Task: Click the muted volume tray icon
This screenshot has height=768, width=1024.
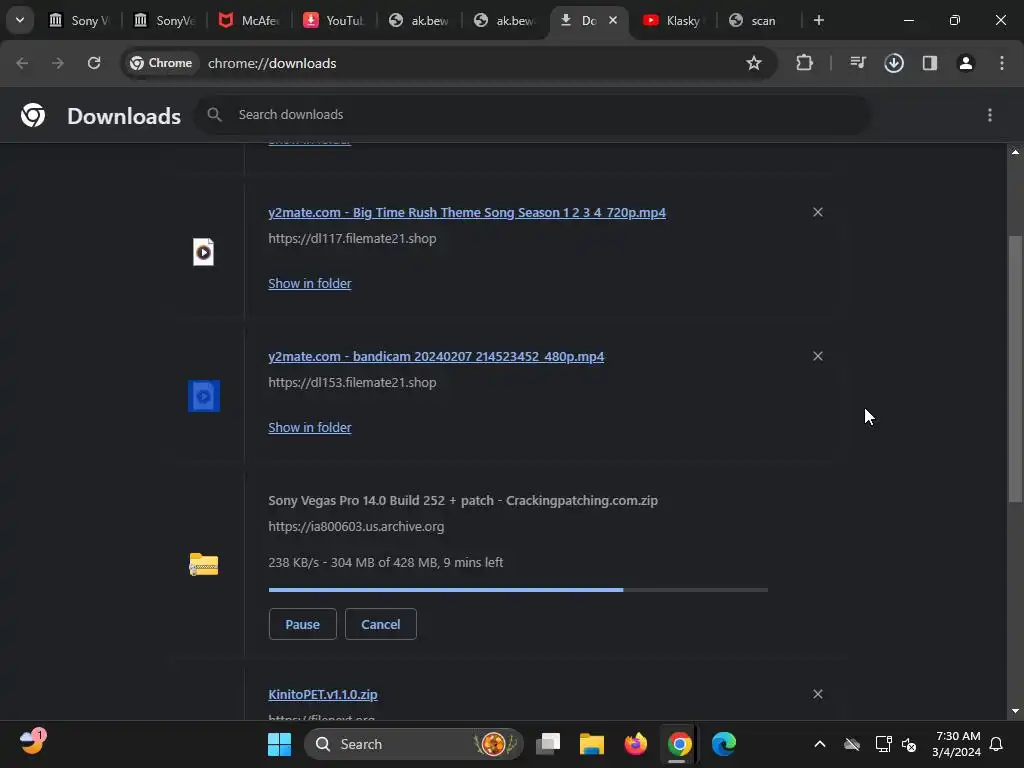Action: click(909, 744)
